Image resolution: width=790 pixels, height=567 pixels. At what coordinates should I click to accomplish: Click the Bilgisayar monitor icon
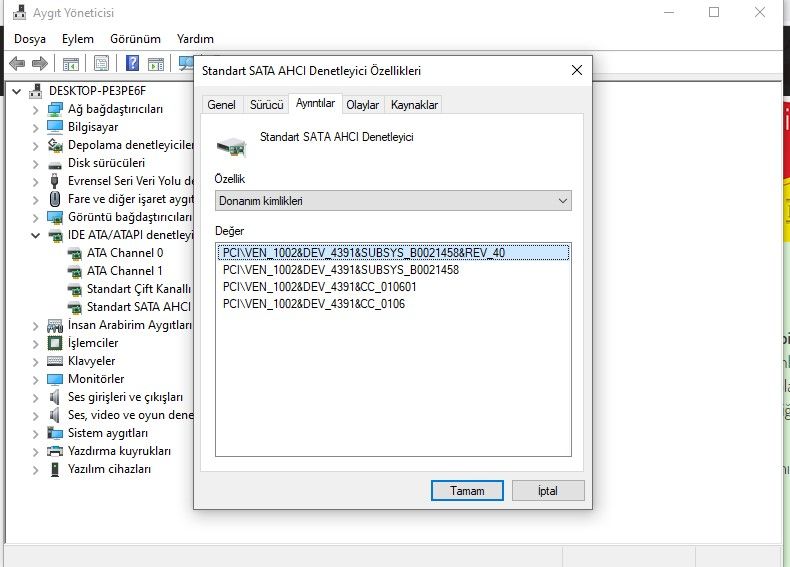[x=54, y=127]
